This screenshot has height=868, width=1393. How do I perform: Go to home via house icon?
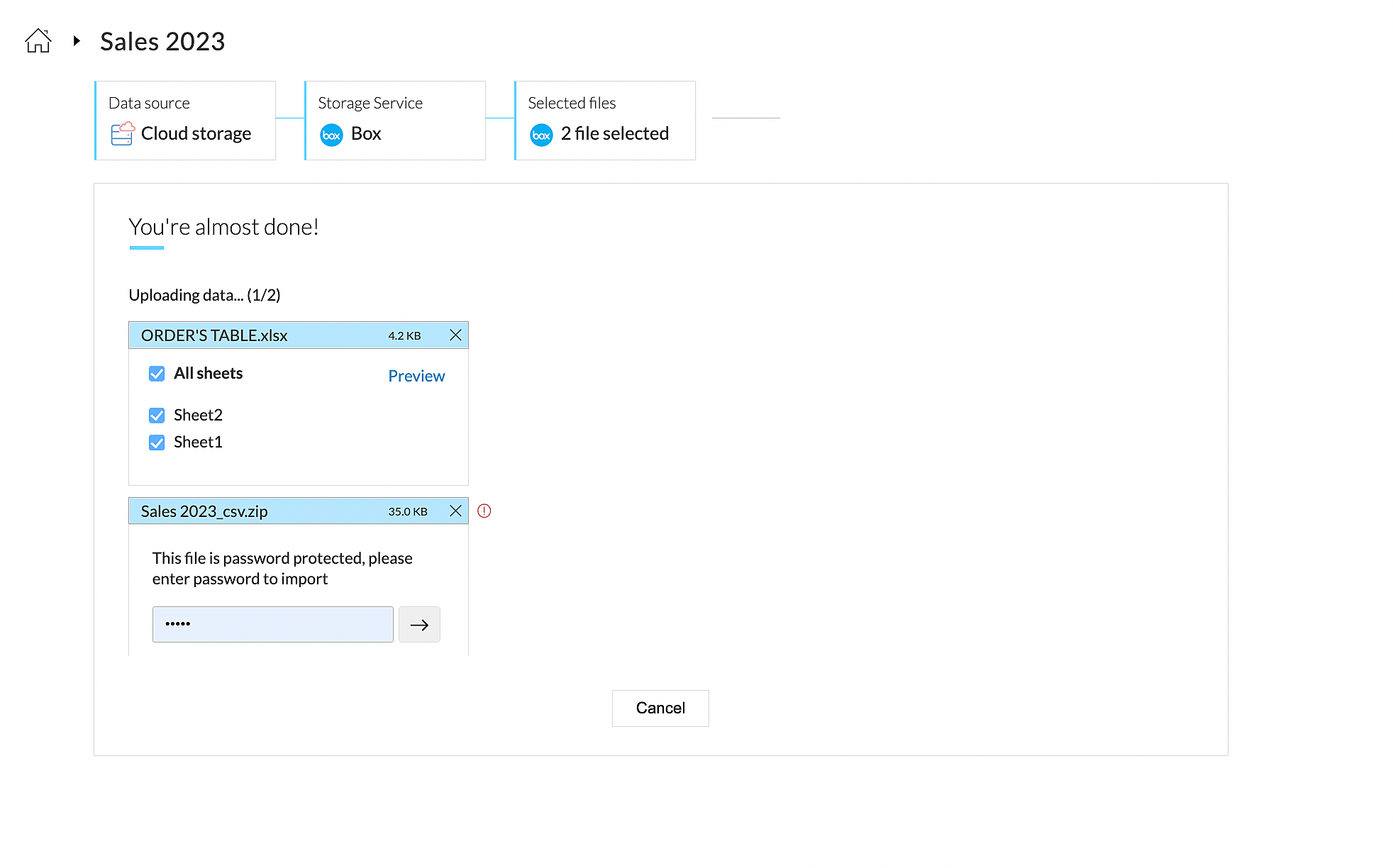click(x=38, y=41)
